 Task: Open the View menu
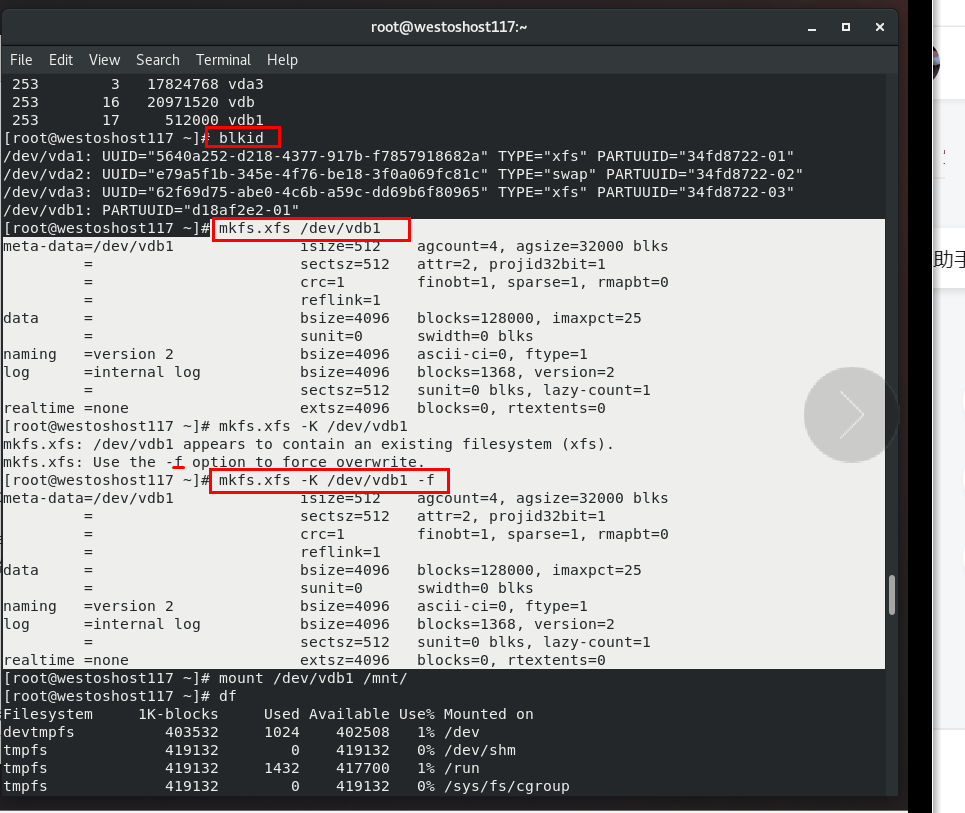pos(103,60)
